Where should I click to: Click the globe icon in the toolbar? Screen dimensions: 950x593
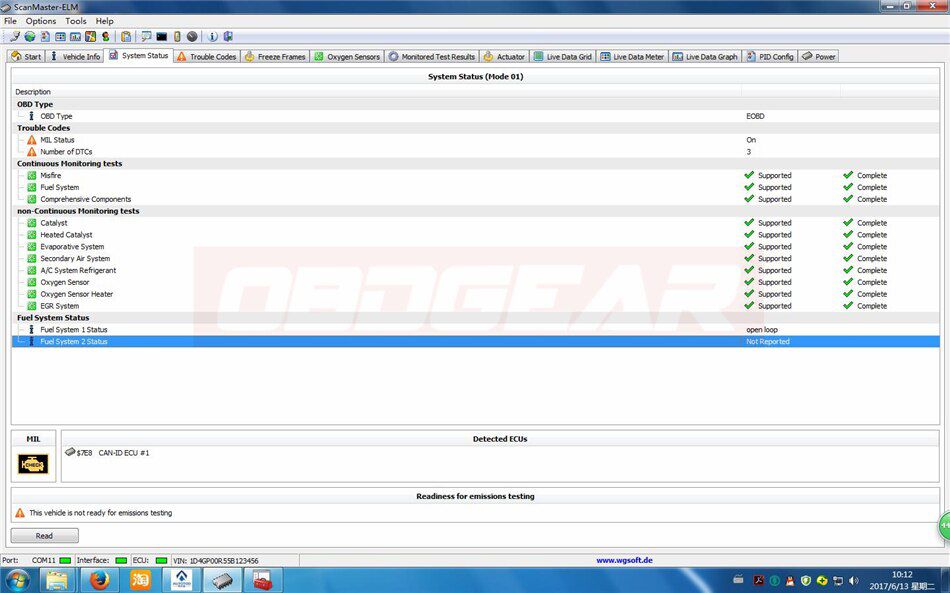pyautogui.click(x=30, y=36)
